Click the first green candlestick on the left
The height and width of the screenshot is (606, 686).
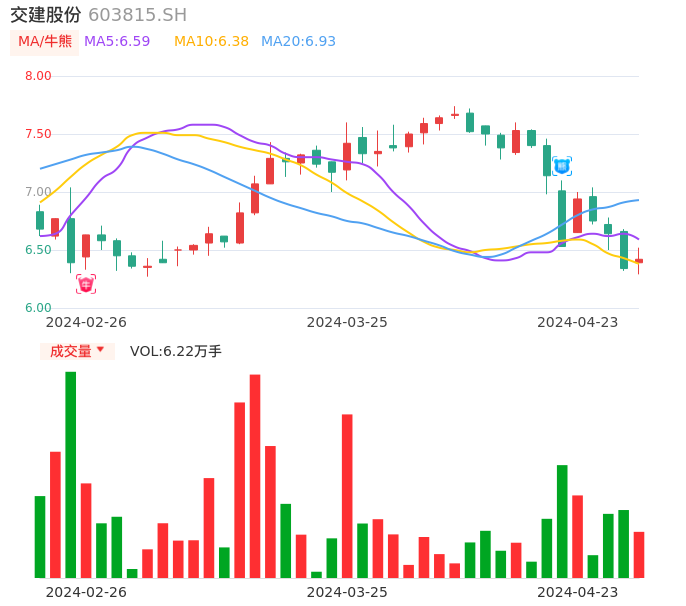pos(40,220)
